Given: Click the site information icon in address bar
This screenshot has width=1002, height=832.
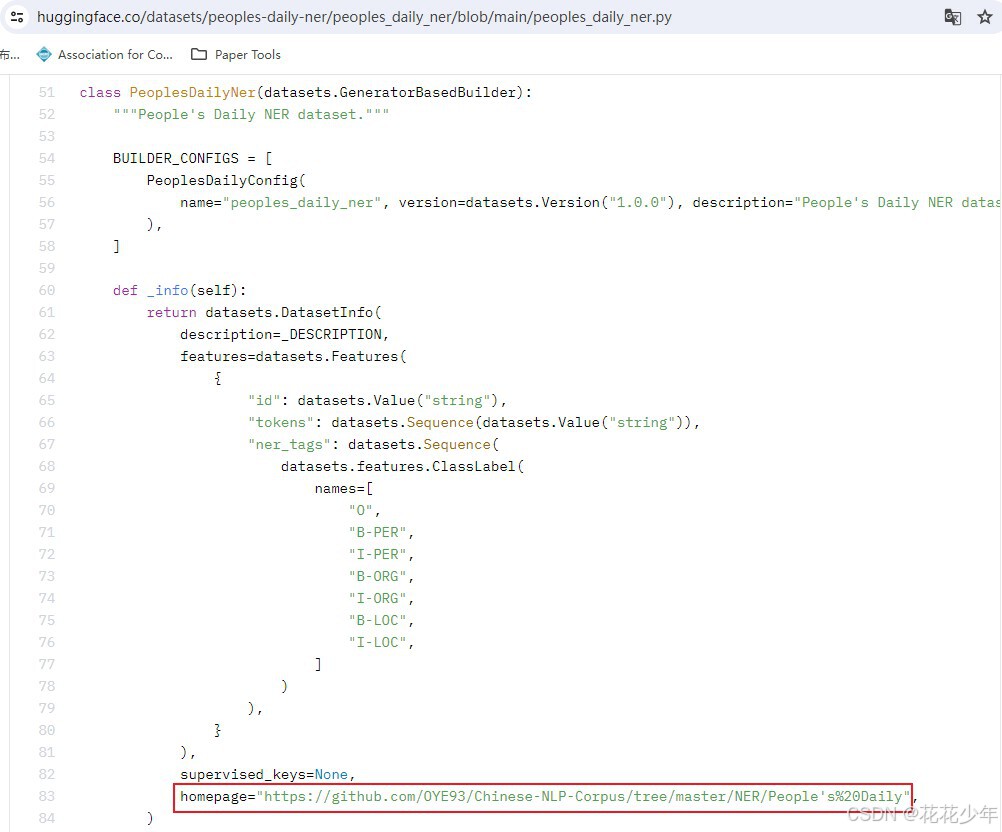Looking at the screenshot, I should point(17,17).
